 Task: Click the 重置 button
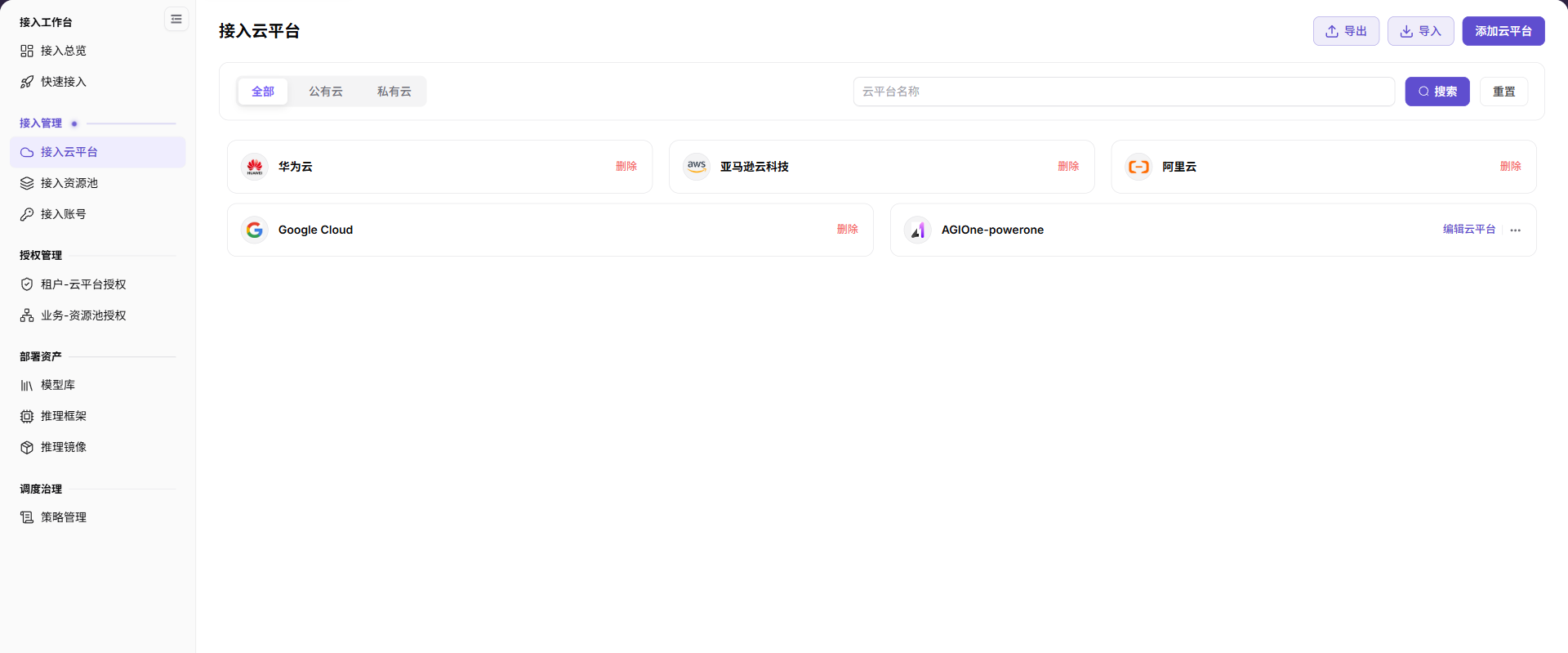coord(1504,92)
